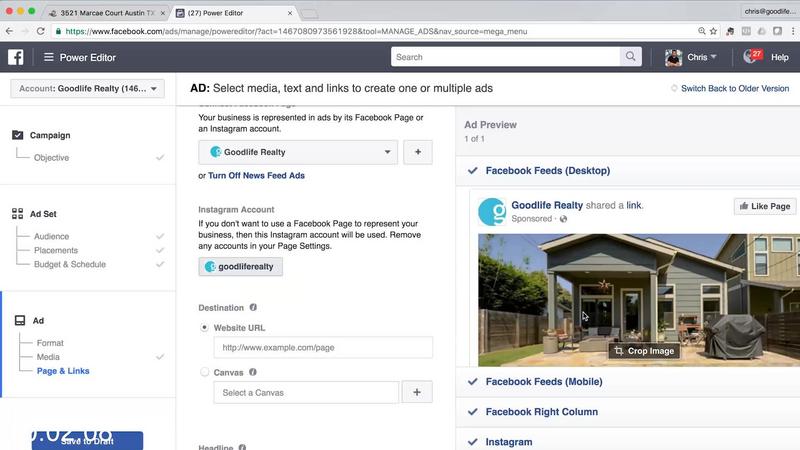800x450 pixels.
Task: Open notifications globe with 27 badge
Action: [752, 56]
